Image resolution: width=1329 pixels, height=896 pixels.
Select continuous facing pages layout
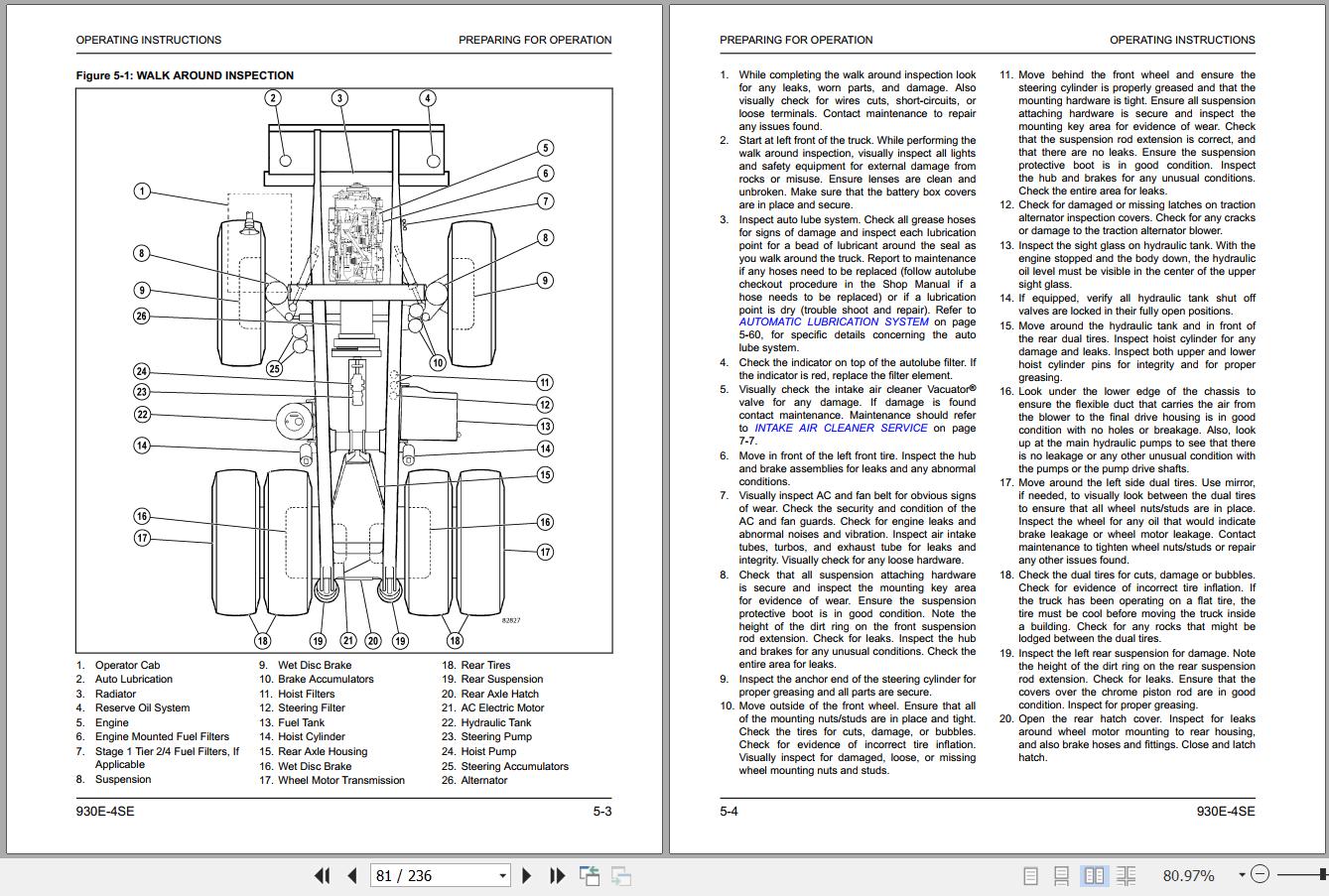pyautogui.click(x=1126, y=875)
